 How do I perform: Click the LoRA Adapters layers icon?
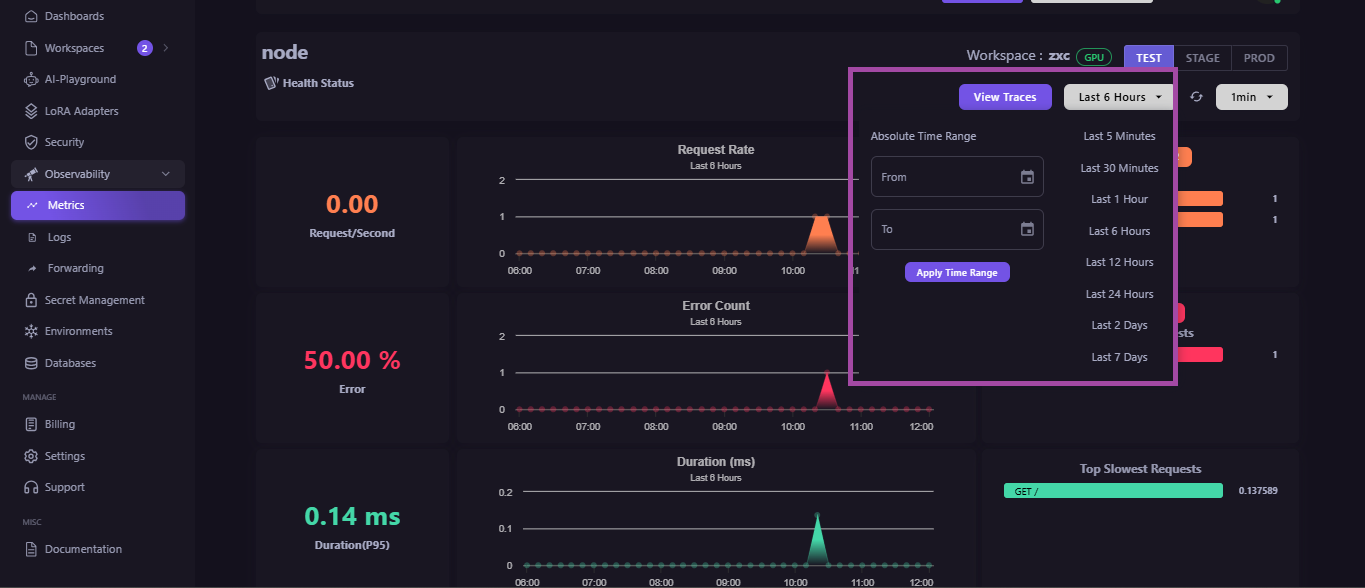coord(31,111)
